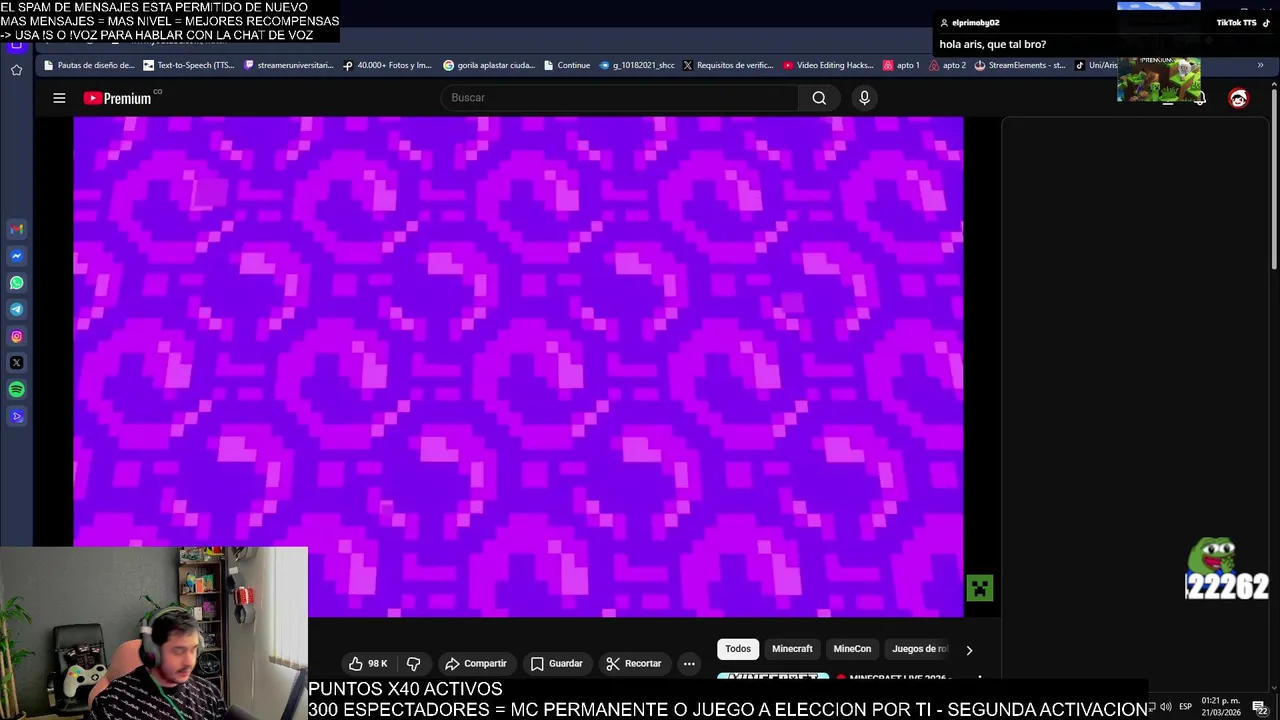Image resolution: width=1280 pixels, height=720 pixels.
Task: Open the player icon in sidebar
Action: pyautogui.click(x=17, y=417)
